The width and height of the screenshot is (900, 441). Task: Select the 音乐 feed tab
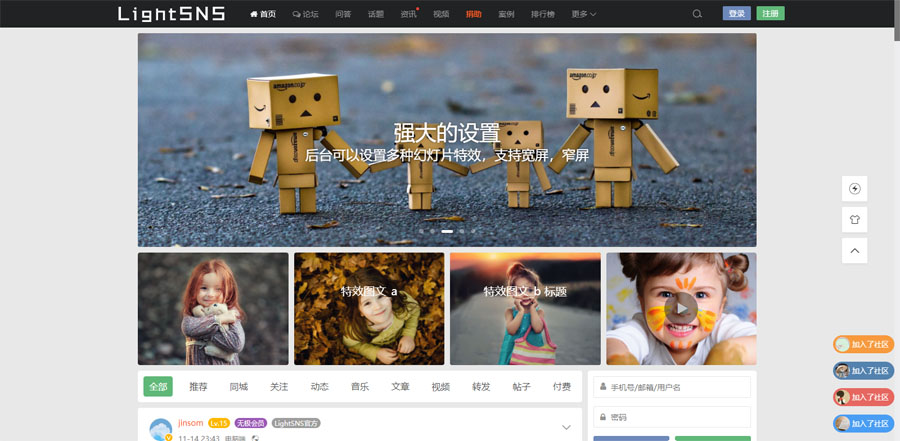click(360, 386)
